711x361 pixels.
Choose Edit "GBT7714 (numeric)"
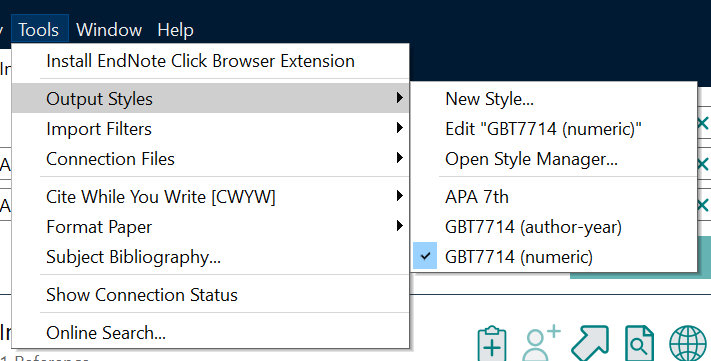click(x=554, y=129)
